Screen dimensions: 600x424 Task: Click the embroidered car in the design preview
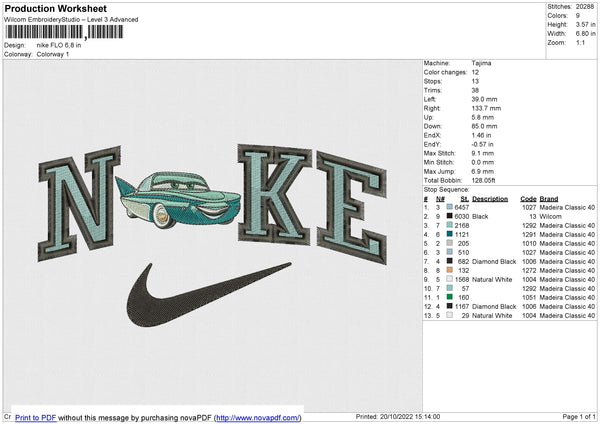[x=178, y=199]
